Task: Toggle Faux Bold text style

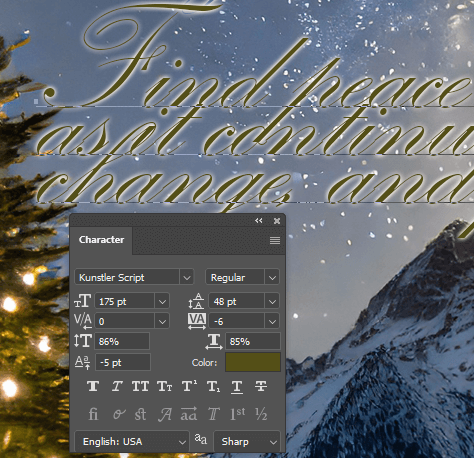Action: click(x=93, y=386)
